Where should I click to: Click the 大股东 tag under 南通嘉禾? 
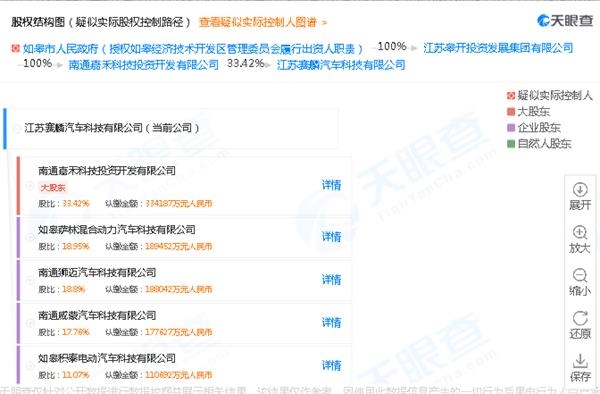pos(53,187)
